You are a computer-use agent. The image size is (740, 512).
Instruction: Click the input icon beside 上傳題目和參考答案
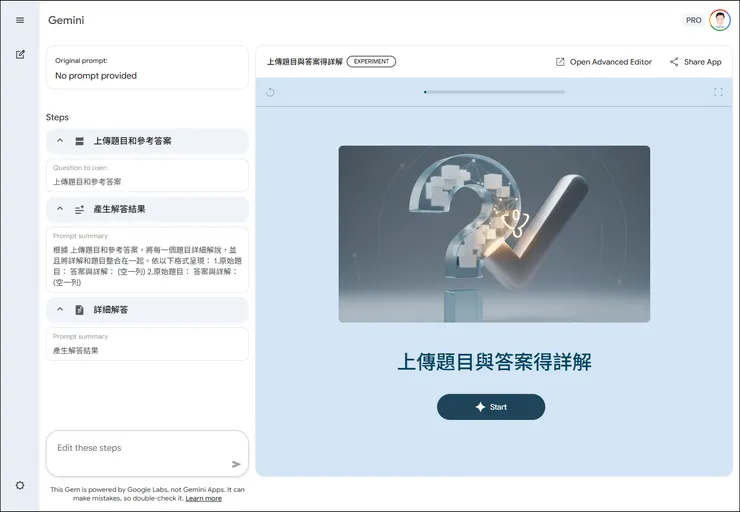79,141
